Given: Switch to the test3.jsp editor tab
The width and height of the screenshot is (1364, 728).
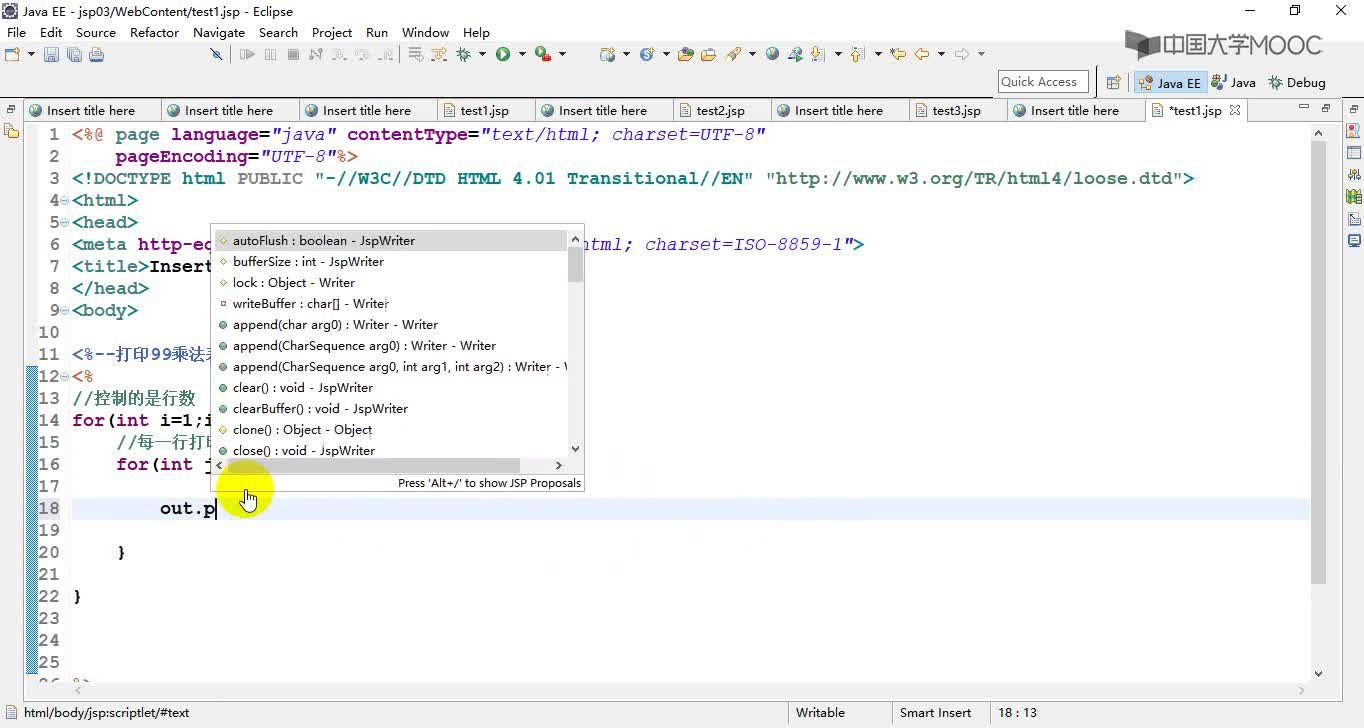Looking at the screenshot, I should (x=955, y=110).
